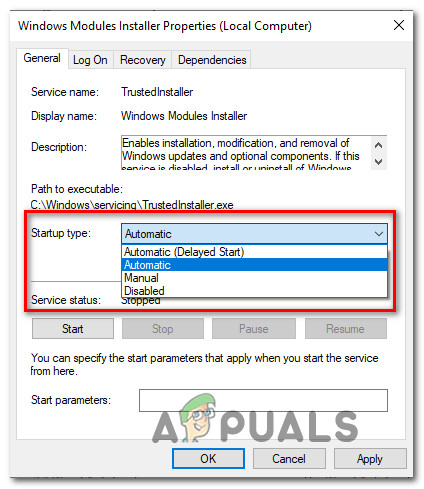Close the Windows Modules Installer Properties dialog
This screenshot has width=424, height=489.
pyautogui.click(x=399, y=25)
